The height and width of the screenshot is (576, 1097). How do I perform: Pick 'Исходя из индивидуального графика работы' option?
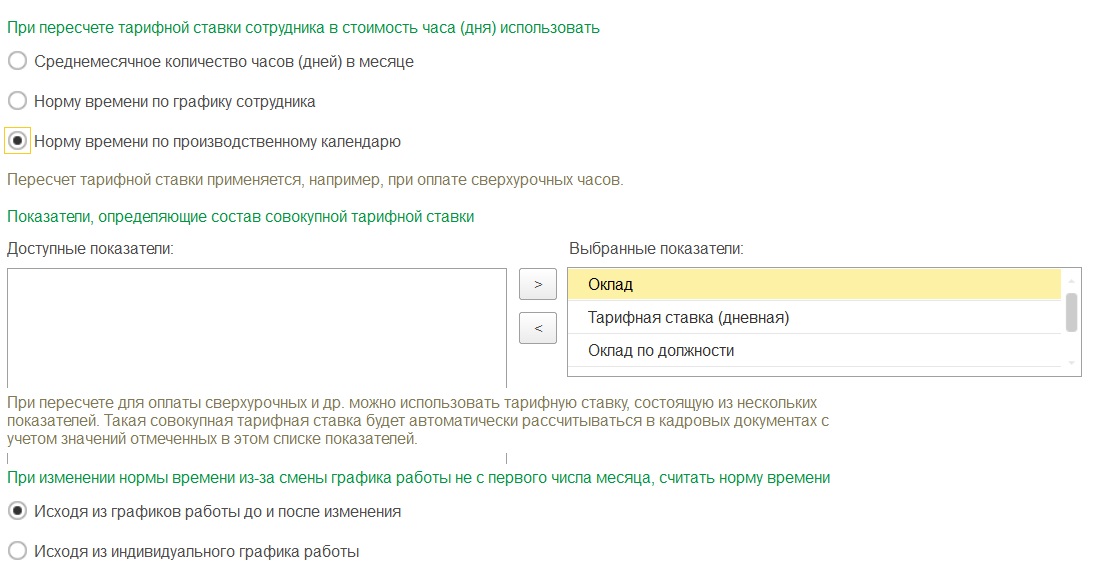click(x=17, y=551)
